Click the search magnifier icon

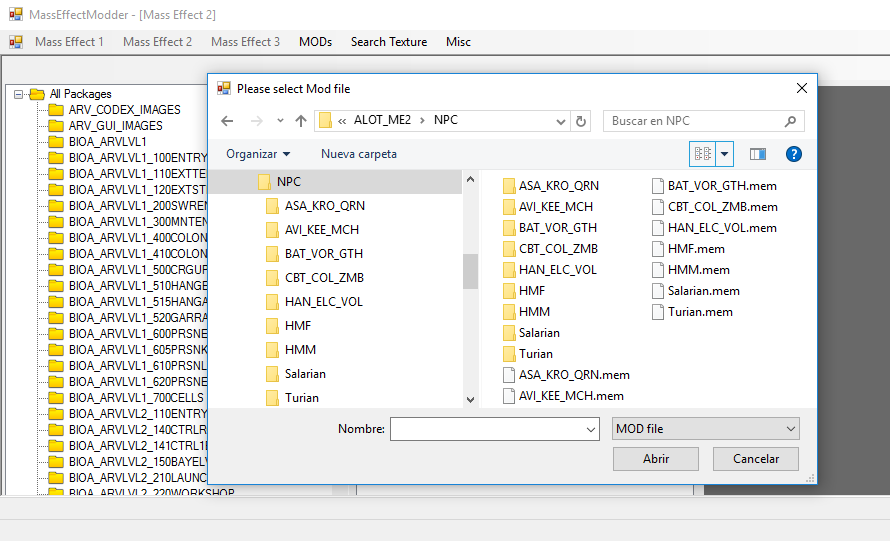click(x=790, y=121)
